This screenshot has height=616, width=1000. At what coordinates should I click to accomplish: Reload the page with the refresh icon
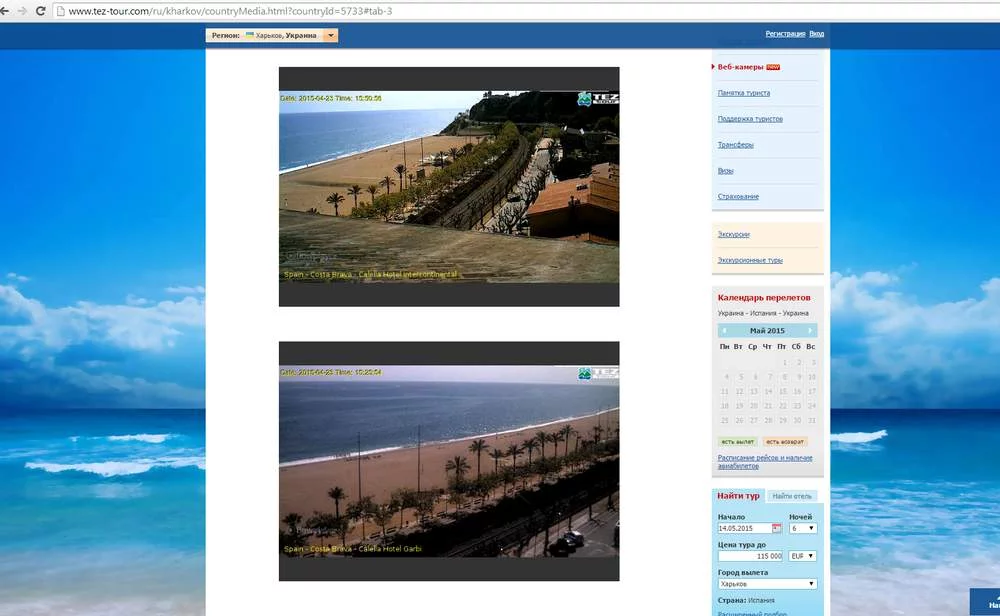(x=40, y=11)
